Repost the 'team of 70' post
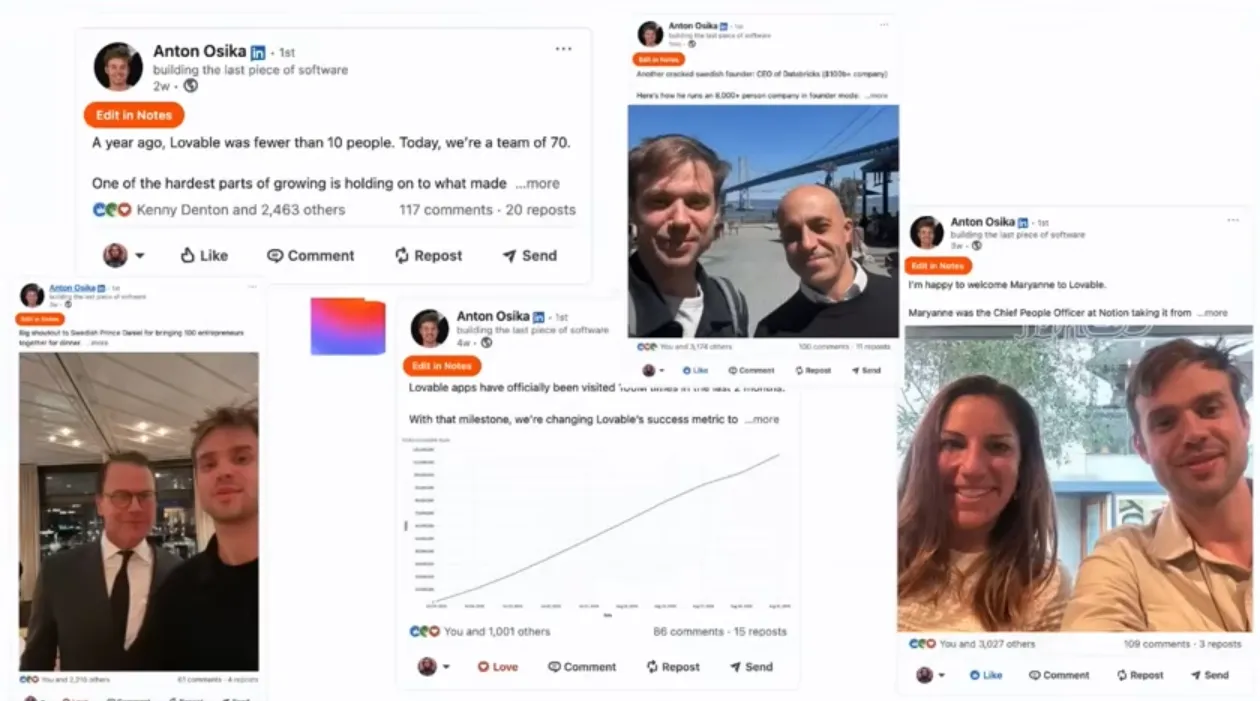Image resolution: width=1260 pixels, height=701 pixels. click(x=428, y=256)
